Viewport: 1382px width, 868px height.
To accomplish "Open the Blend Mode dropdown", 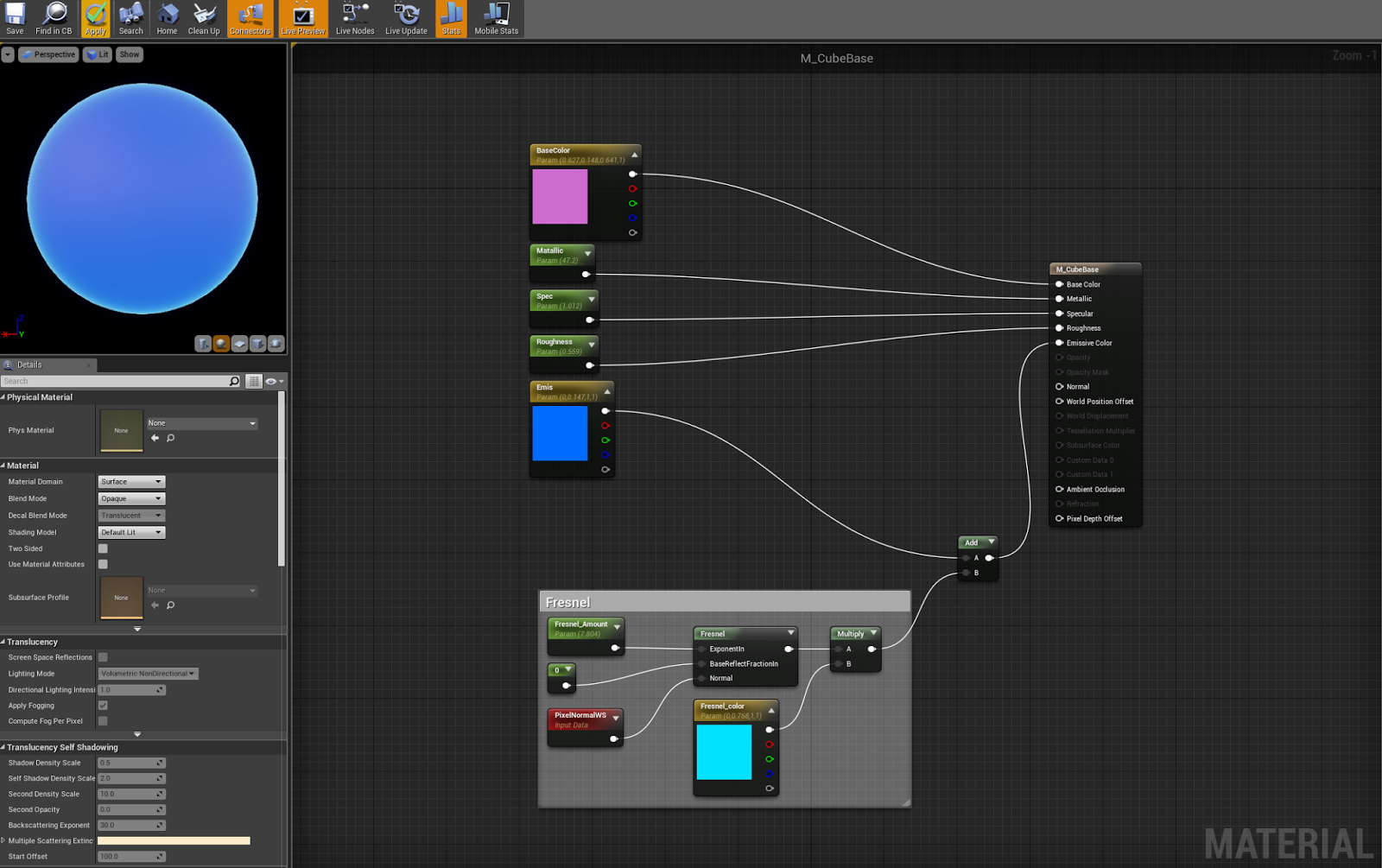I will click(x=130, y=498).
